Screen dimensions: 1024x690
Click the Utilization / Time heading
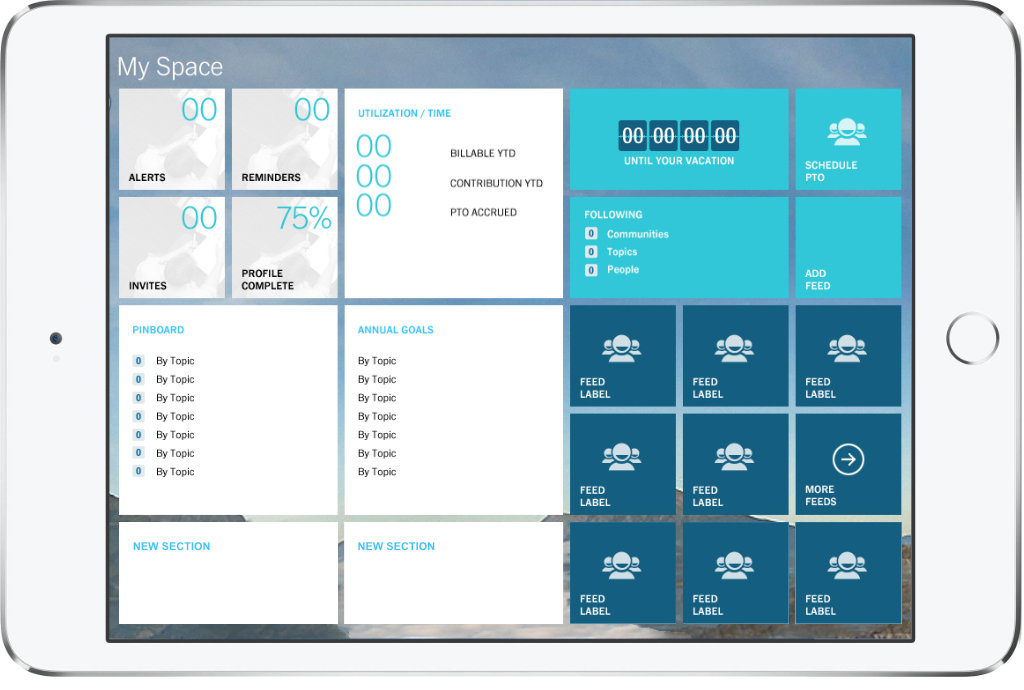(404, 114)
